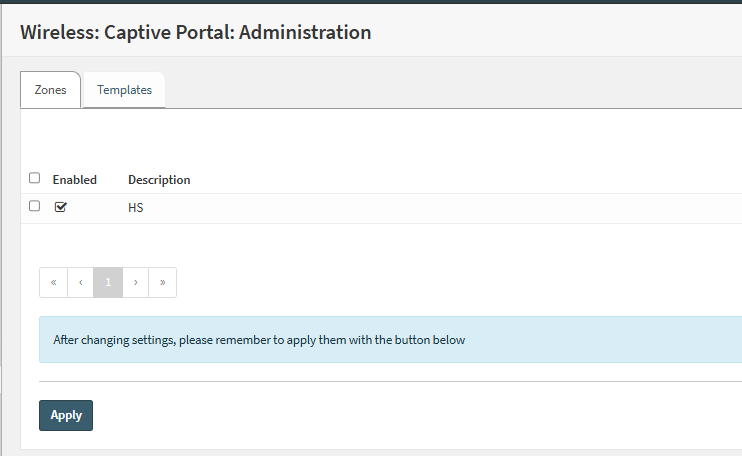Viewport: 742px width, 456px height.
Task: Sort by the Enabled column header
Action: 75,180
